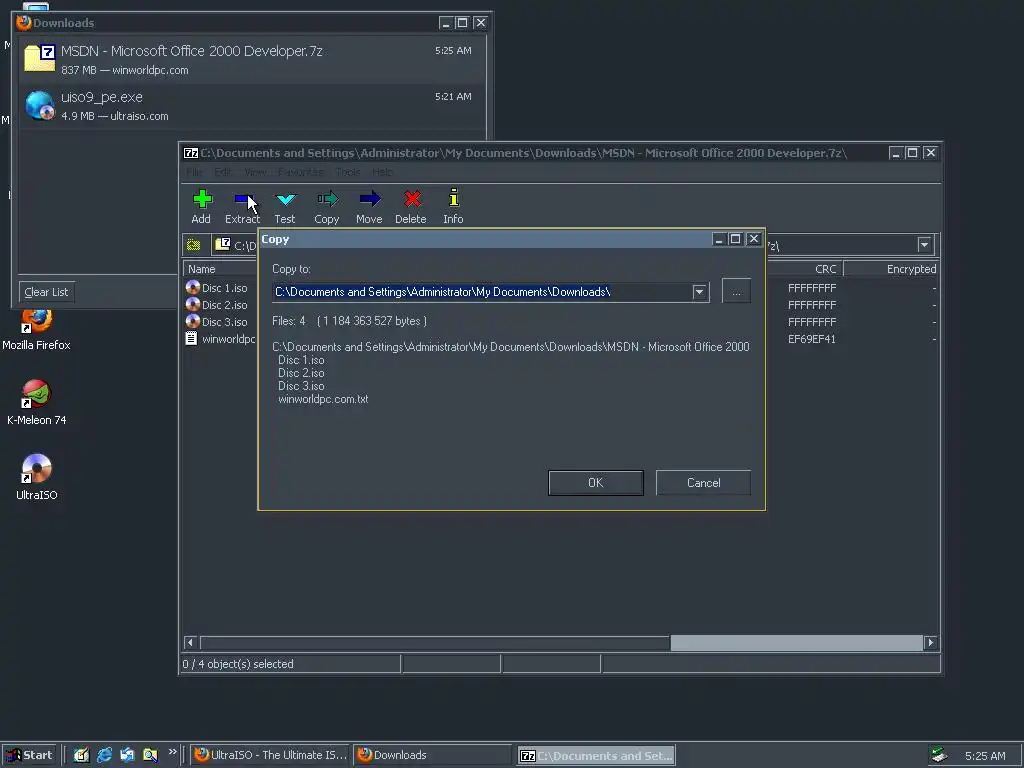Click the taskbar clock showing 5:25 AM
1024x768 pixels.
(985, 756)
